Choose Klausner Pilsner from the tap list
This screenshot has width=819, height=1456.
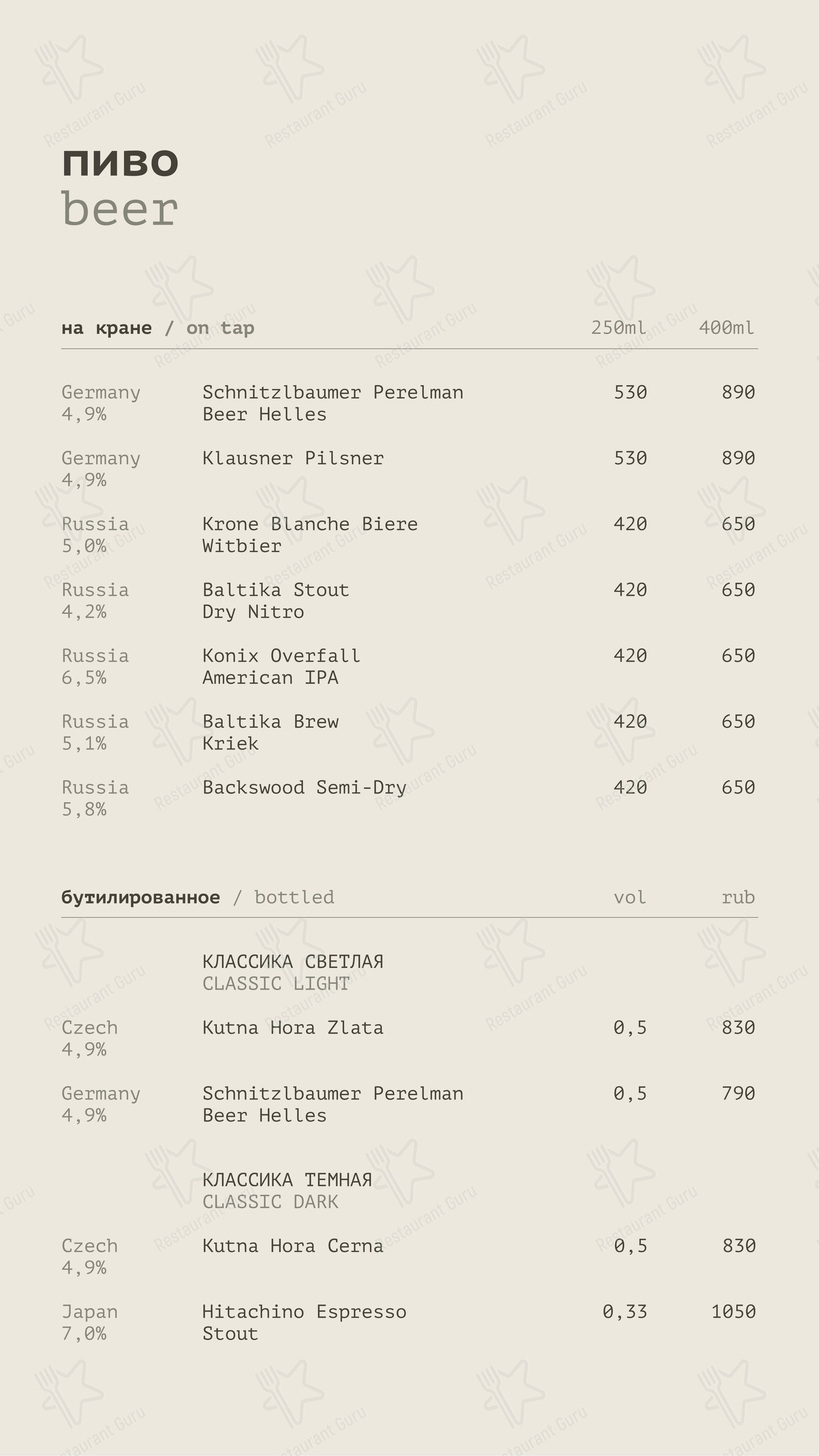[293, 458]
